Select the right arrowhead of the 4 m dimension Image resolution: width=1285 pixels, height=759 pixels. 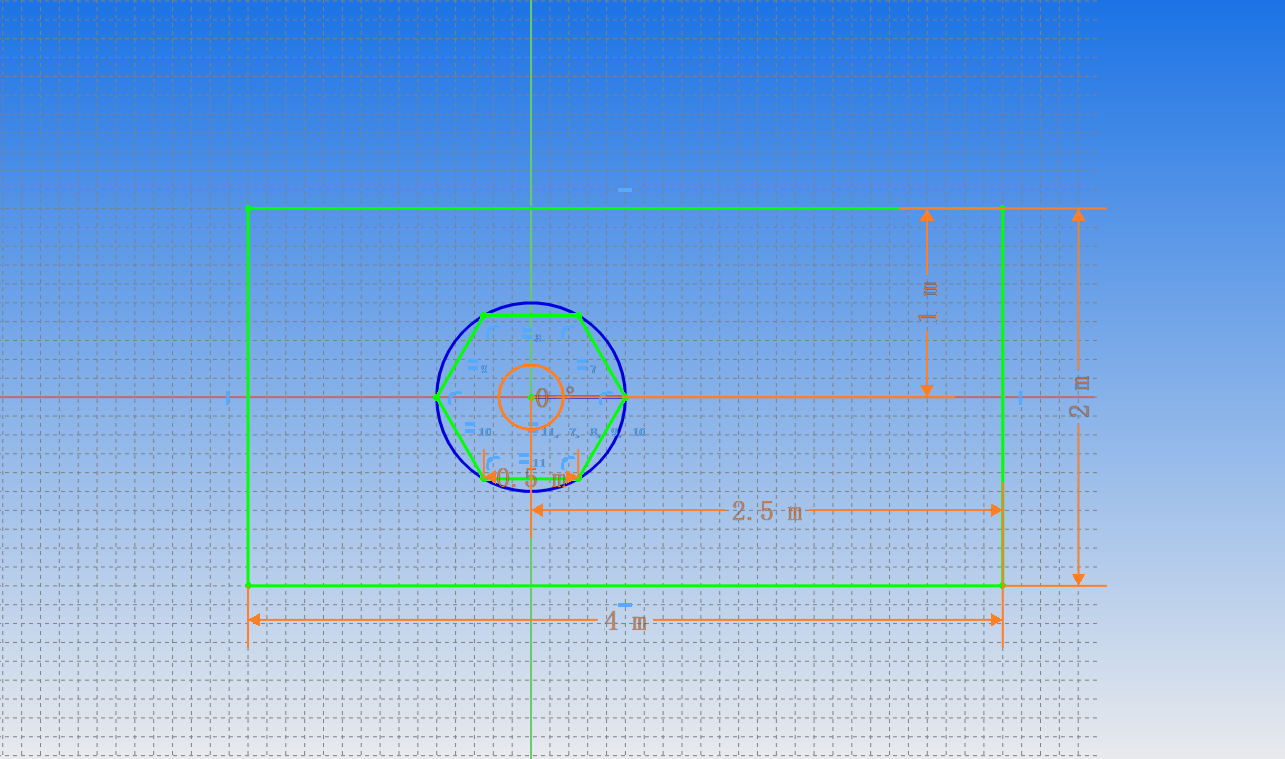pos(996,620)
